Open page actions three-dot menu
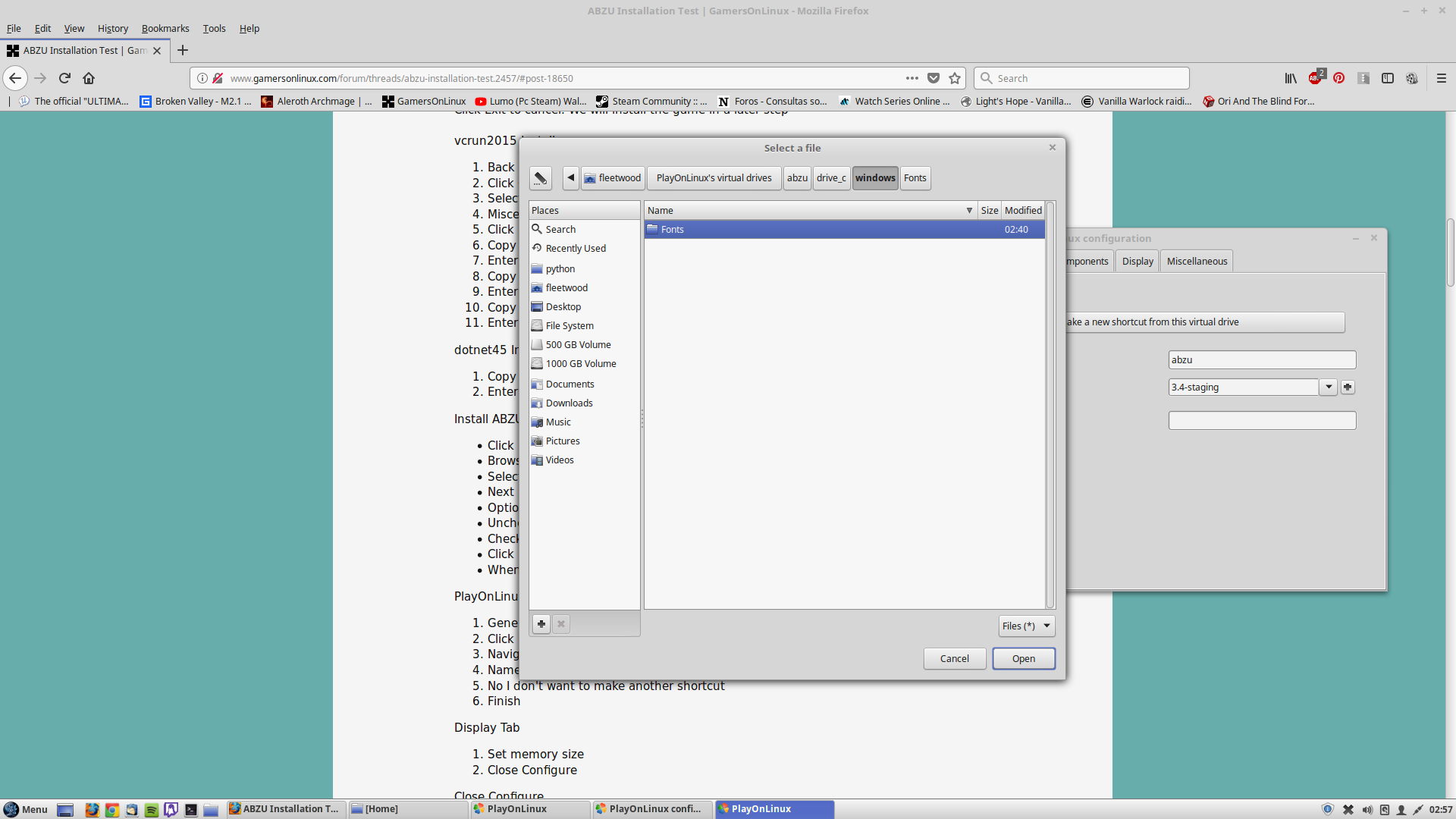The height and width of the screenshot is (819, 1456). click(x=912, y=78)
